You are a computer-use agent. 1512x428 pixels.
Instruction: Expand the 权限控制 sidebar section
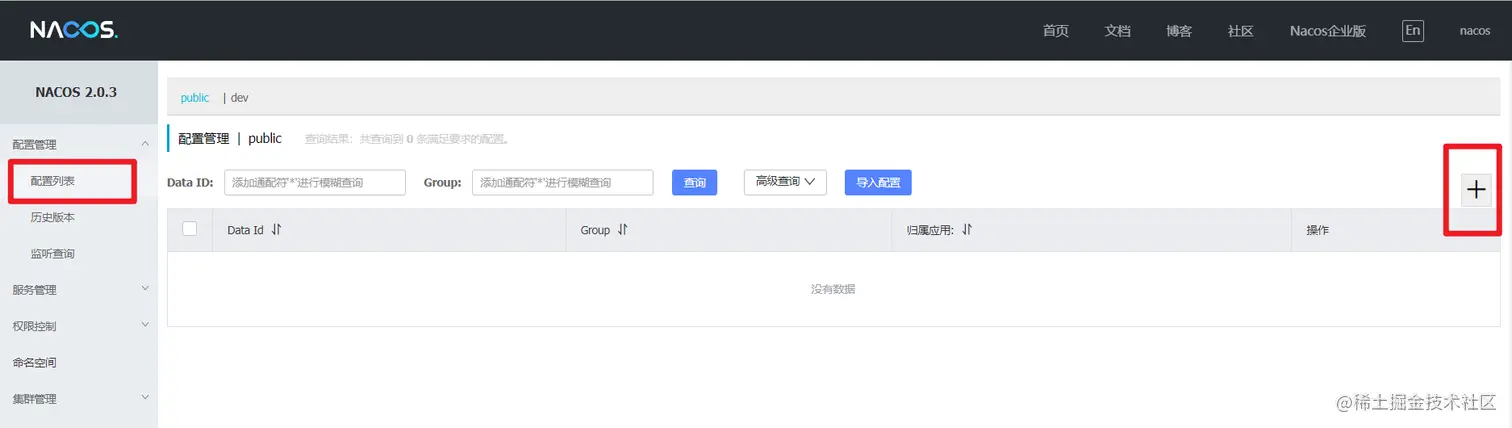[79, 326]
